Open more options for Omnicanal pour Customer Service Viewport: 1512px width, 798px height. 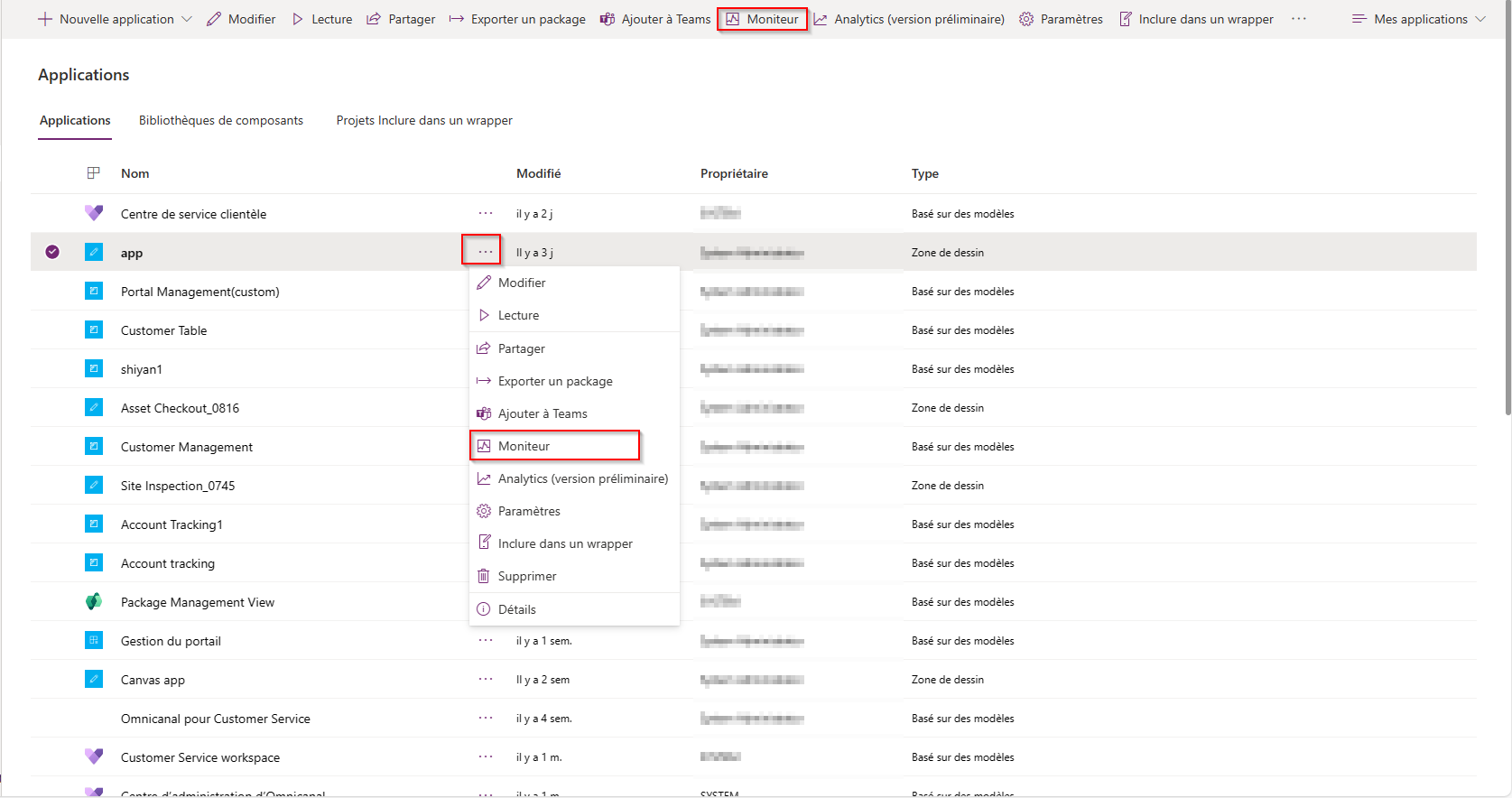tap(486, 718)
